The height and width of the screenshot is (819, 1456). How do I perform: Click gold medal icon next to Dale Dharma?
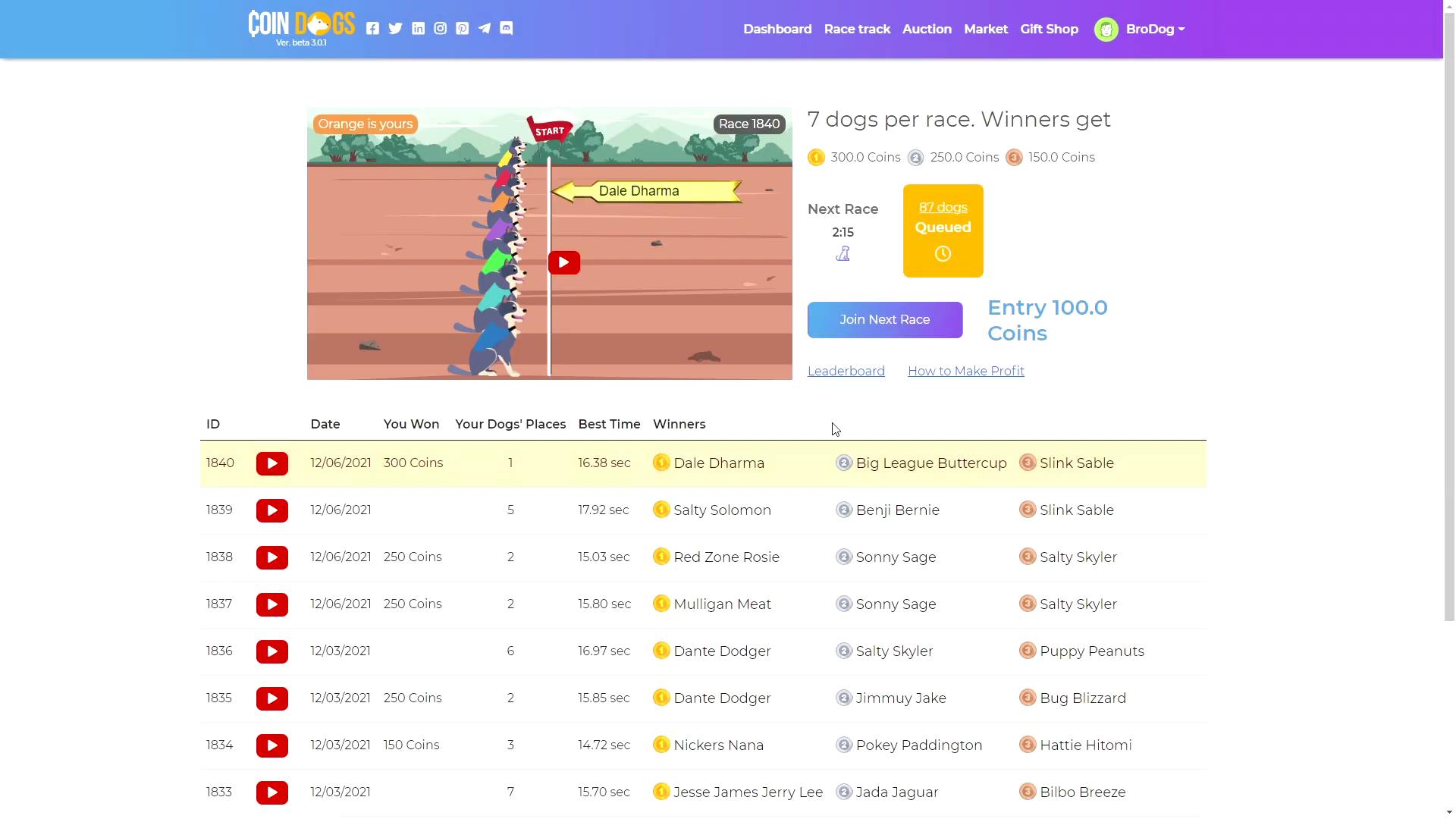661,463
